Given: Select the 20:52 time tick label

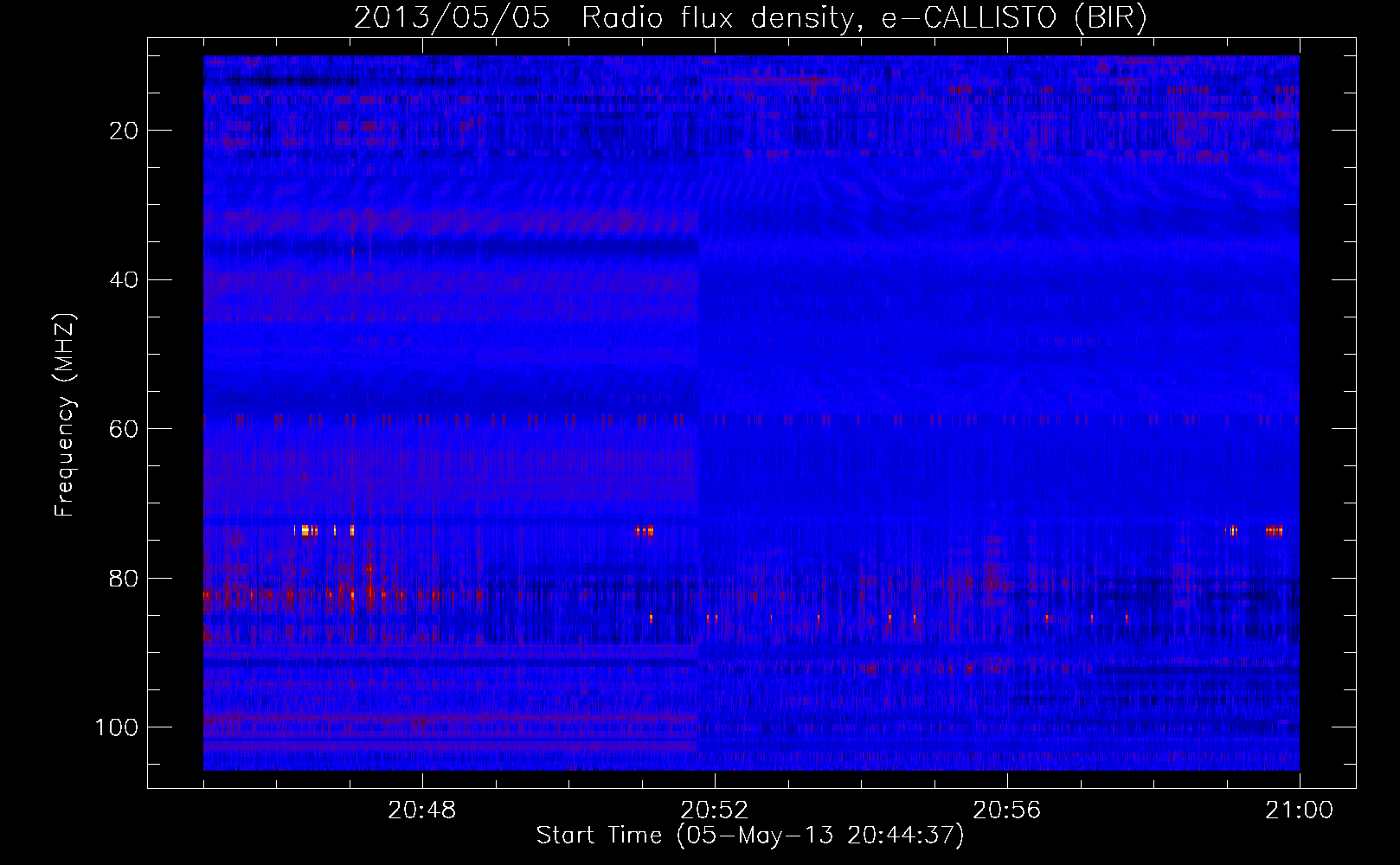Looking at the screenshot, I should pos(715,811).
